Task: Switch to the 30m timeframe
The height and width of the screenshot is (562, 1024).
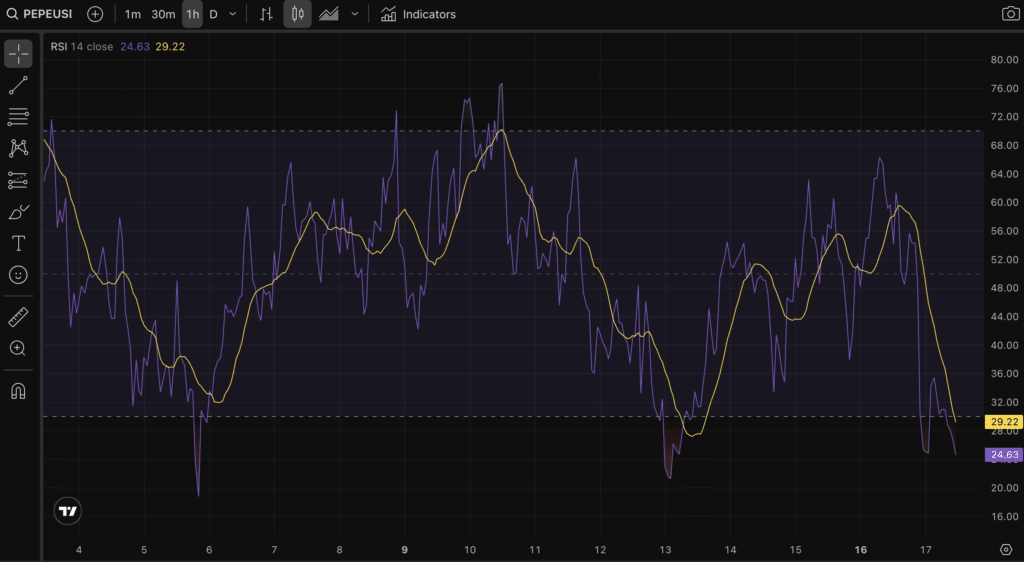Action: pyautogui.click(x=163, y=14)
